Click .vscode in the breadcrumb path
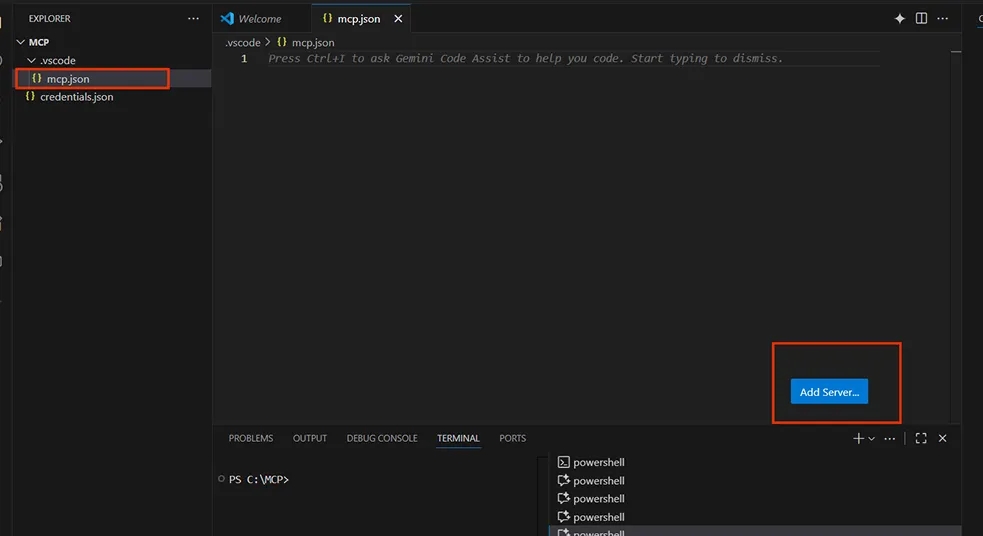 click(x=243, y=43)
